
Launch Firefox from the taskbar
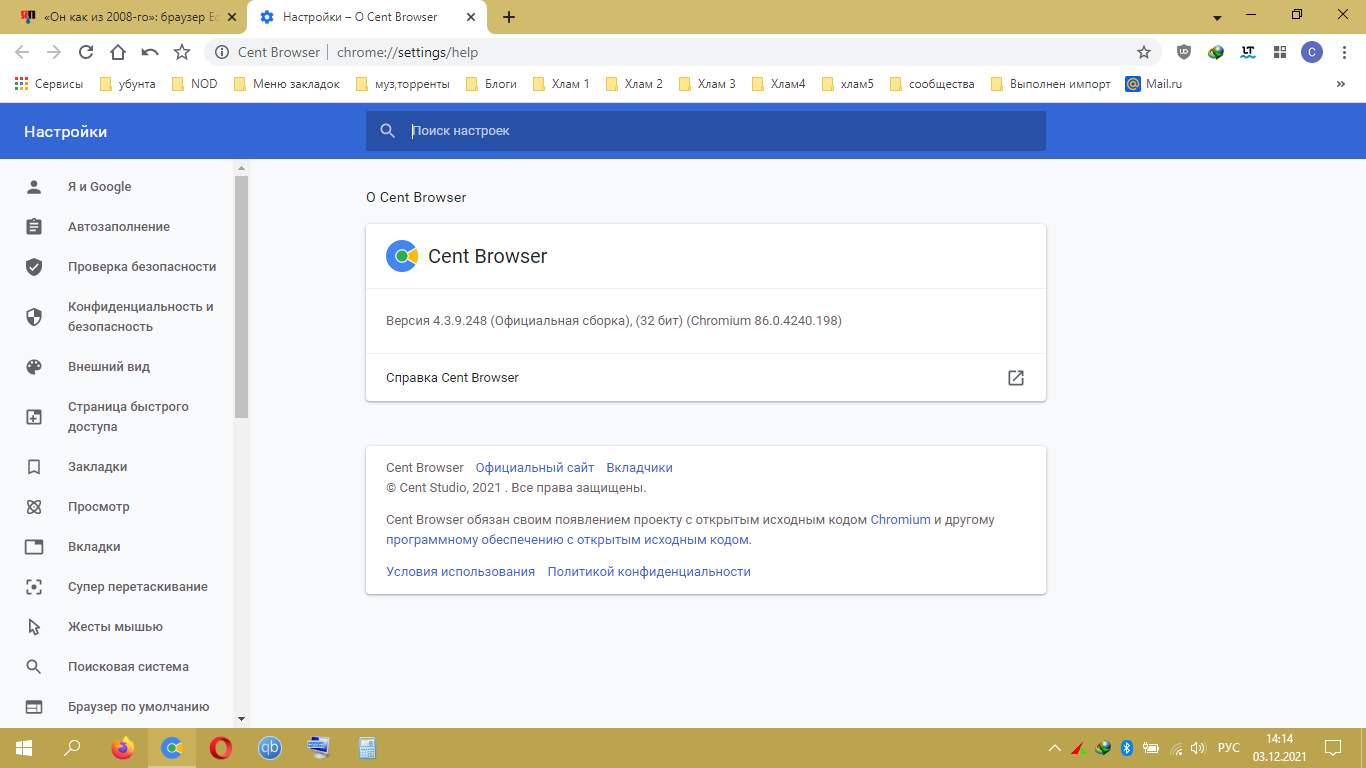click(x=123, y=748)
